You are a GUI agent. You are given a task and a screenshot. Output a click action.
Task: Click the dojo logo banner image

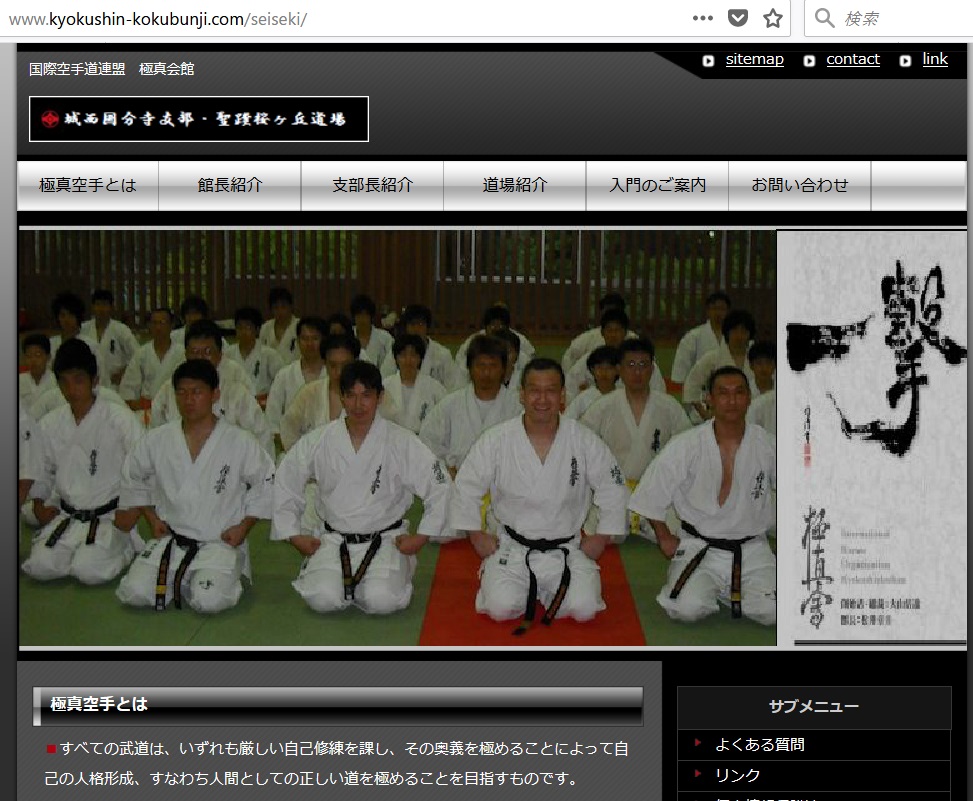coord(199,119)
